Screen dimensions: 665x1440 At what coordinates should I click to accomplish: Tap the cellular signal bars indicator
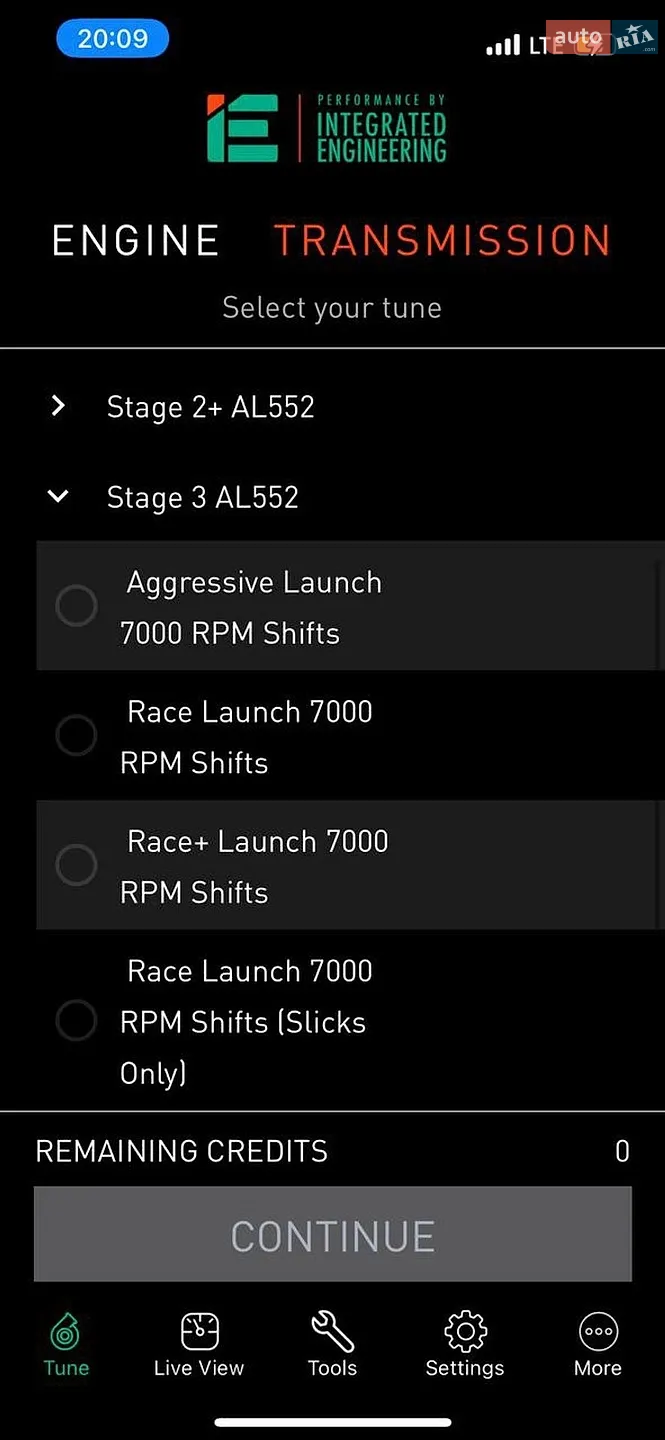pyautogui.click(x=503, y=45)
